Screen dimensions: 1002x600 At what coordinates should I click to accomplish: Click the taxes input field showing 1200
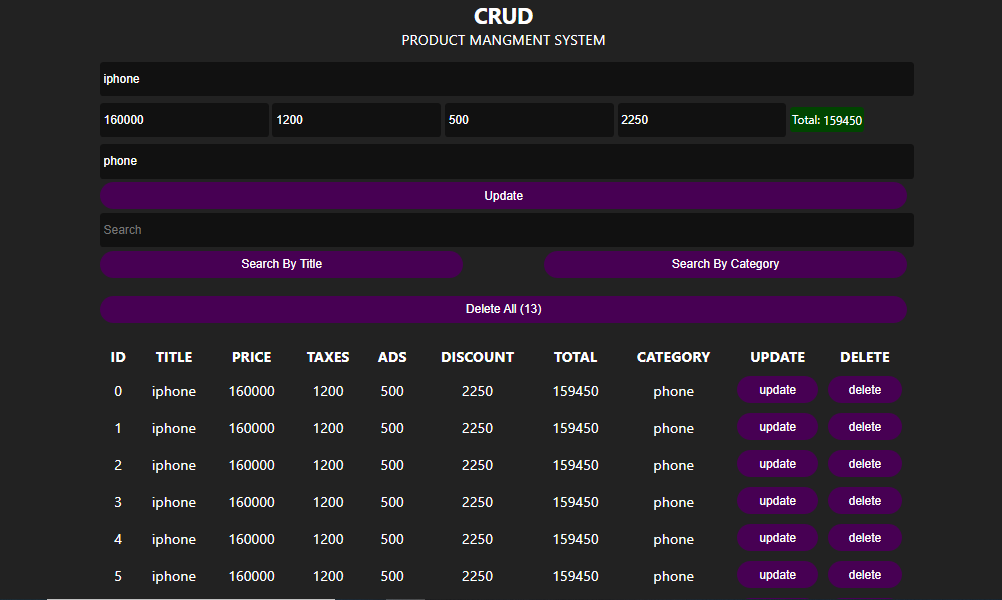357,120
